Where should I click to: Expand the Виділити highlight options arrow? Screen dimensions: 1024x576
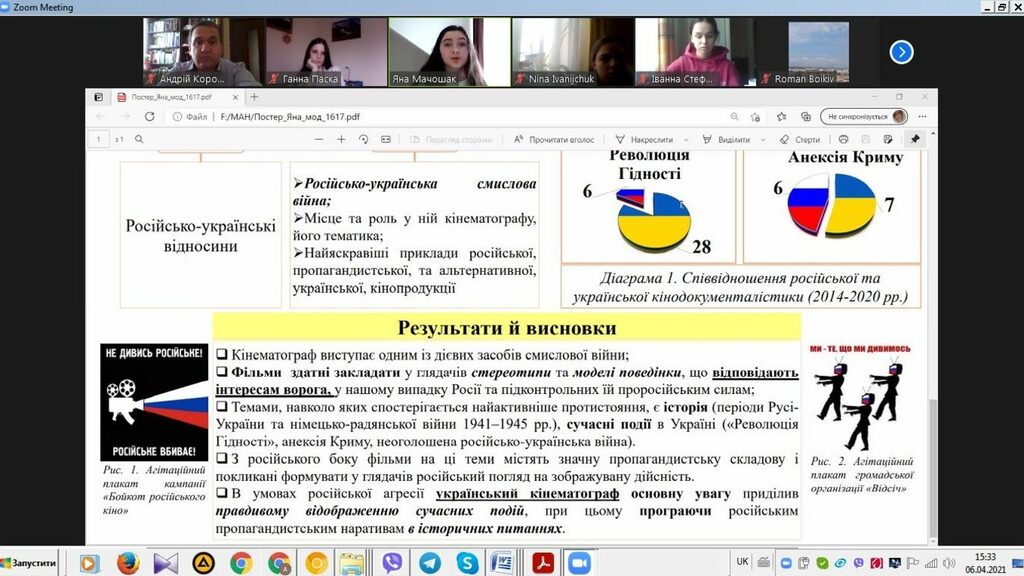[763, 140]
